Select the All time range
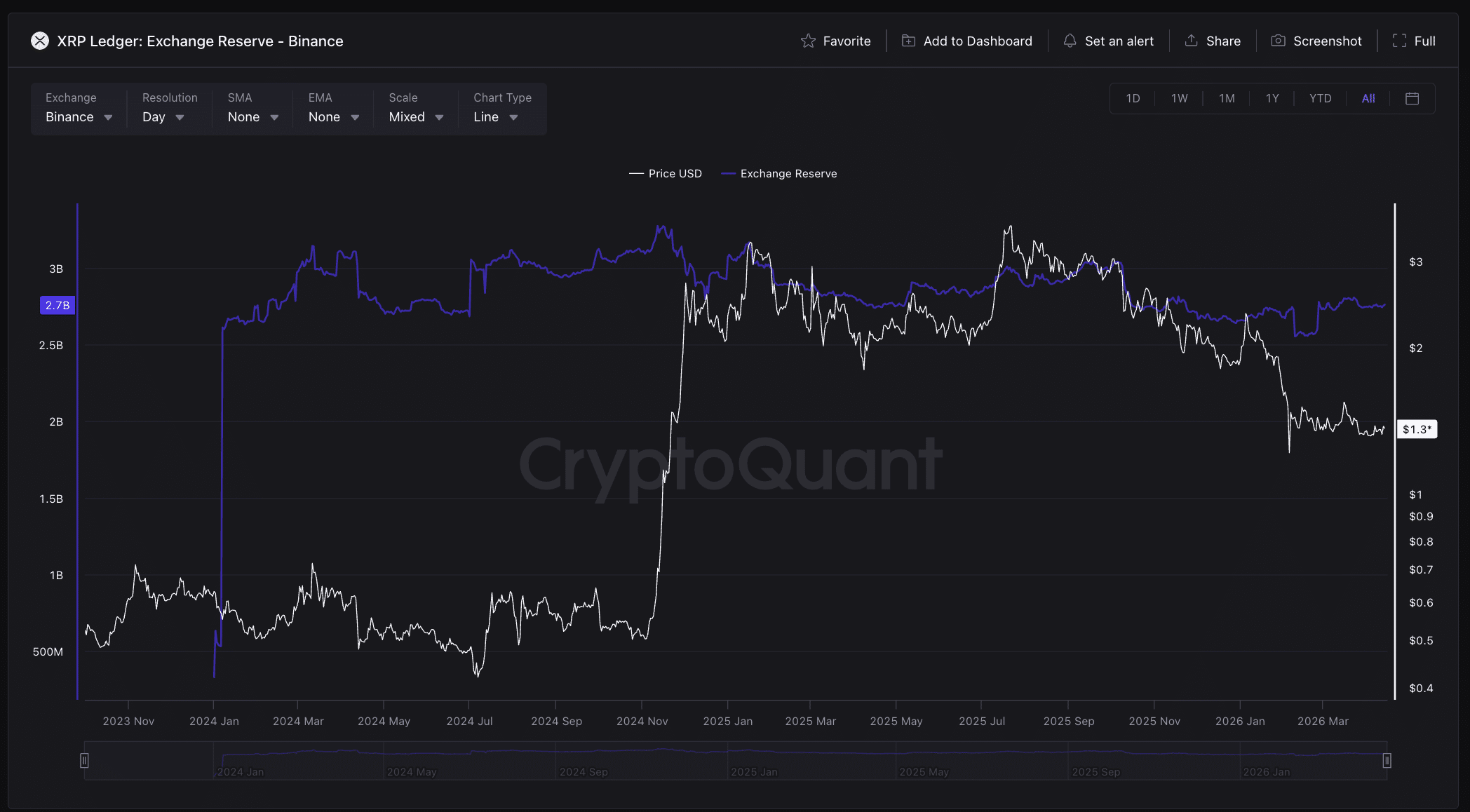This screenshot has height=812, width=1470. pos(1368,98)
